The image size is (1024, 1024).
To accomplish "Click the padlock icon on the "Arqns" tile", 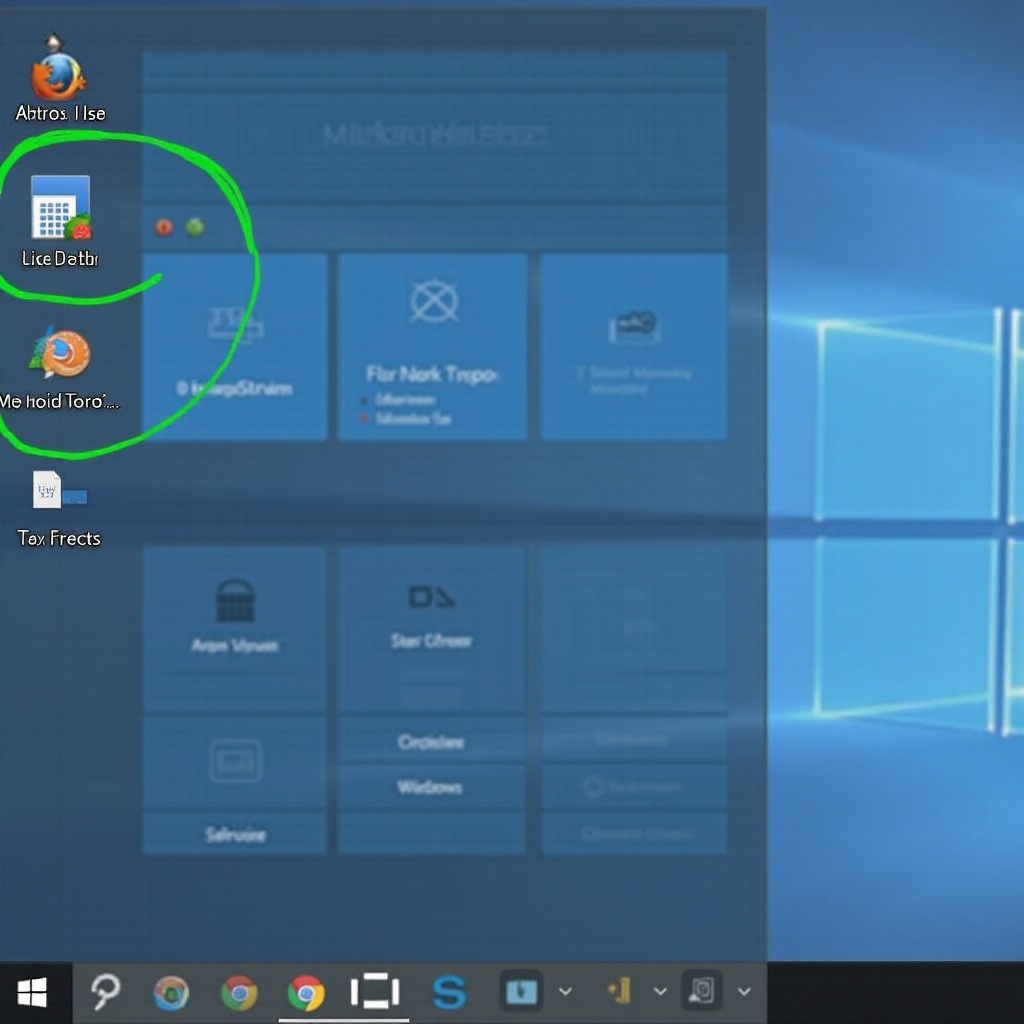I will tap(235, 601).
